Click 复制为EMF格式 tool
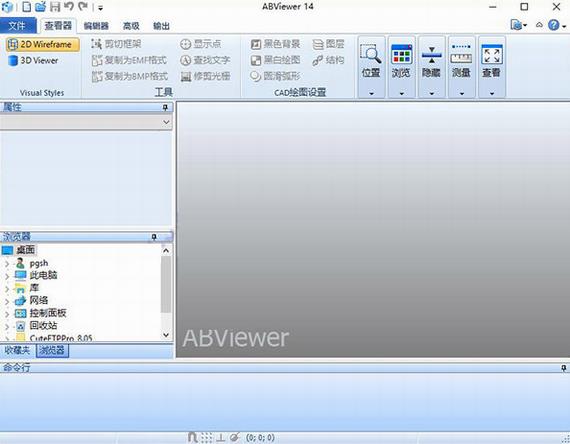Viewport: 570px width, 444px height. (129, 60)
